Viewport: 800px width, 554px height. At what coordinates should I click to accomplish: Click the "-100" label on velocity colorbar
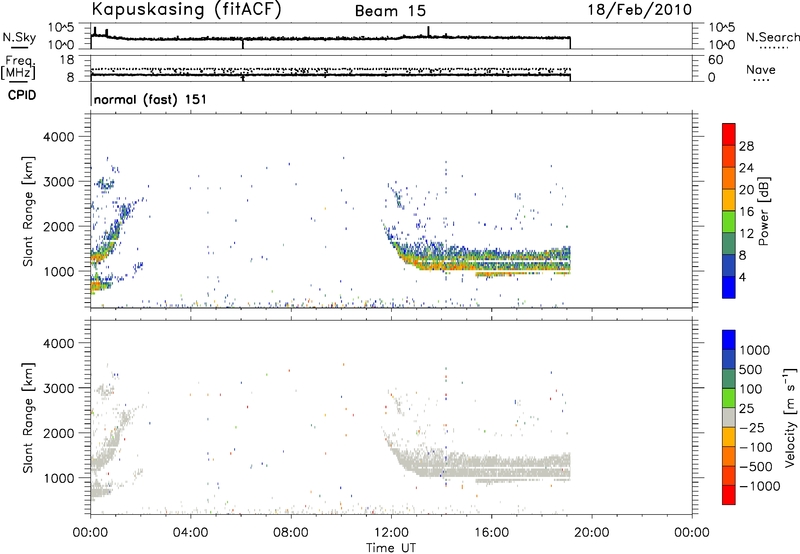(755, 447)
